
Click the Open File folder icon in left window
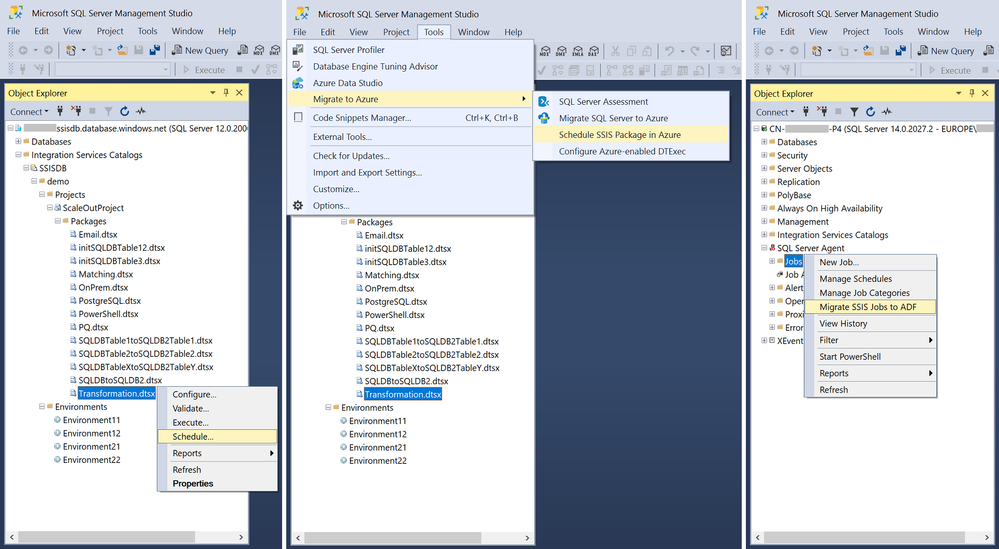tap(122, 50)
